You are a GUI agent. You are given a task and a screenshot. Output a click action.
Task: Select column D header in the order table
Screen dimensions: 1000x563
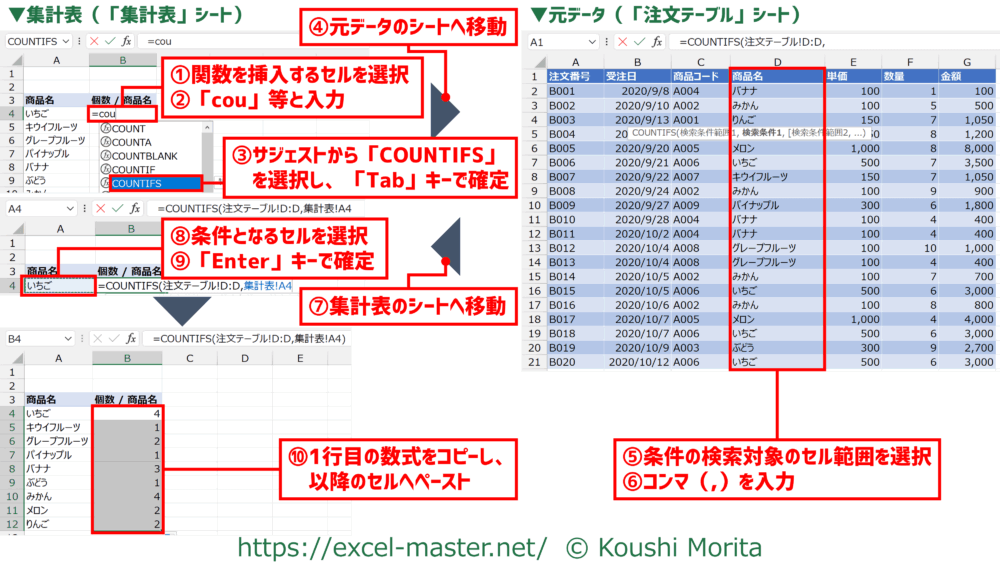[x=776, y=61]
